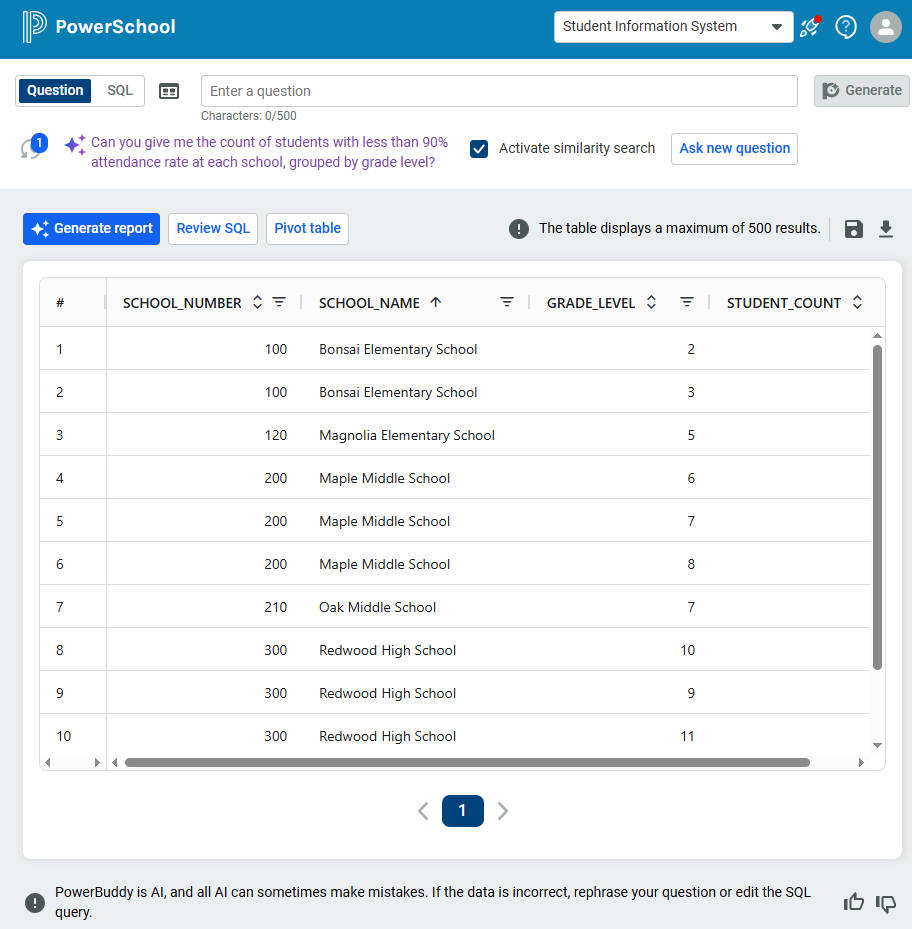
Task: Open the help question mark icon
Action: [846, 27]
